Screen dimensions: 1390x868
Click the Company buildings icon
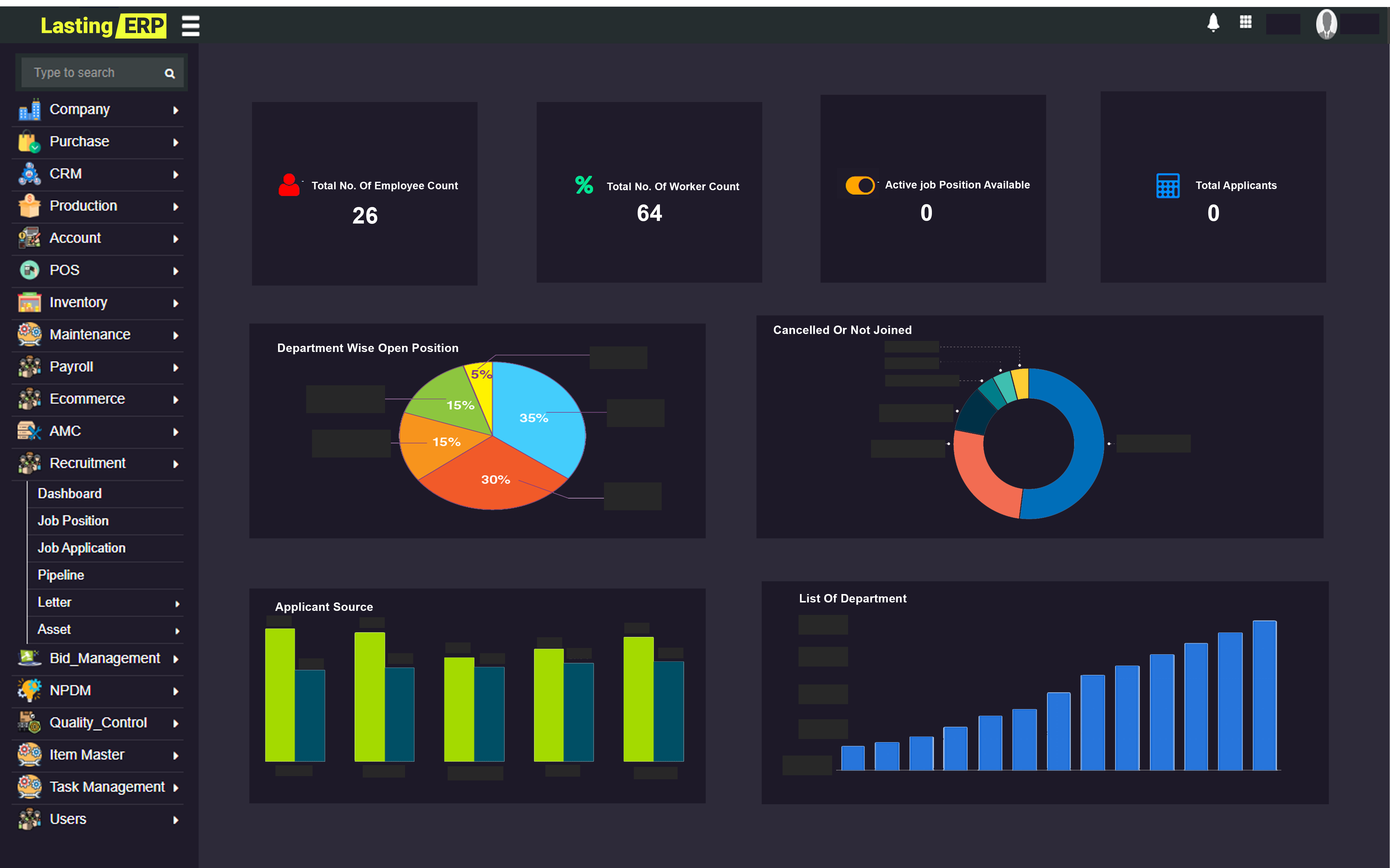tap(29, 110)
